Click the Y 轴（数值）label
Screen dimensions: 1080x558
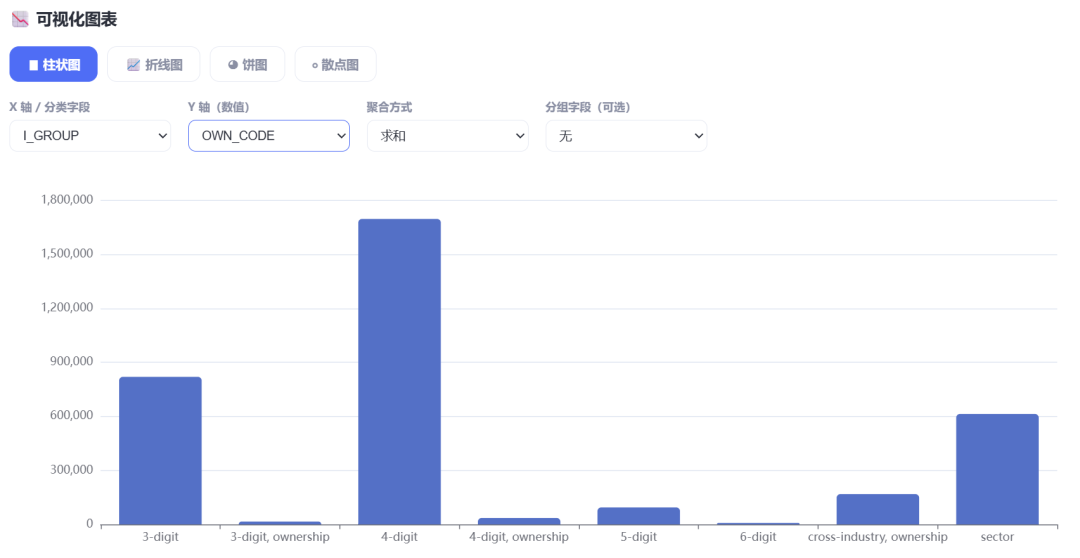point(219,107)
